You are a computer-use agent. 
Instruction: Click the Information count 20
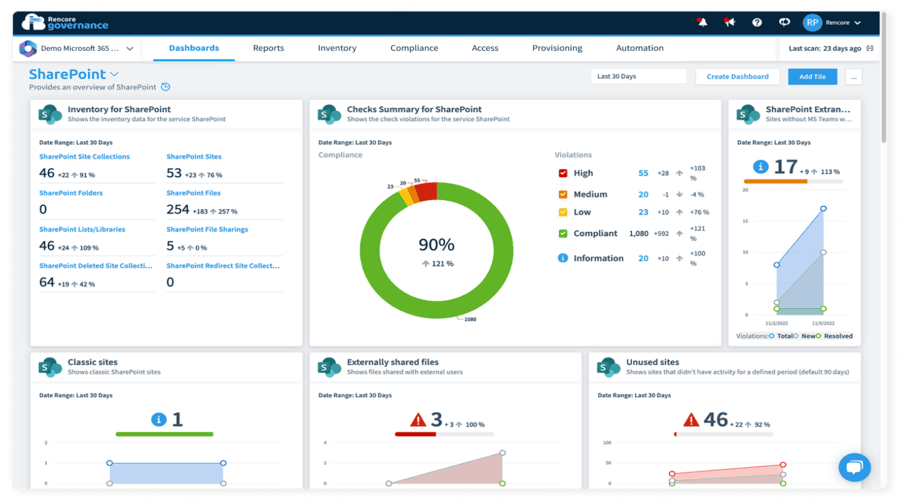click(x=643, y=258)
